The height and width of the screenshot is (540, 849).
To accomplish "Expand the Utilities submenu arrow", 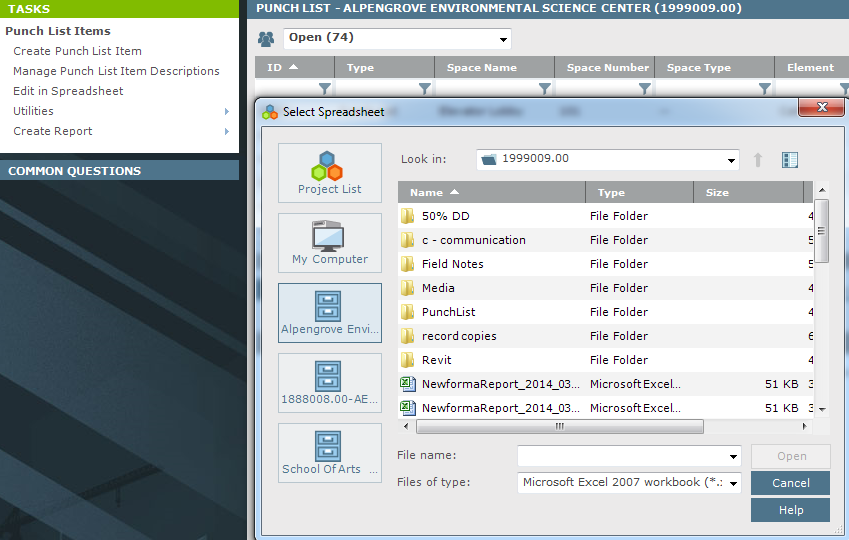I will pos(227,112).
